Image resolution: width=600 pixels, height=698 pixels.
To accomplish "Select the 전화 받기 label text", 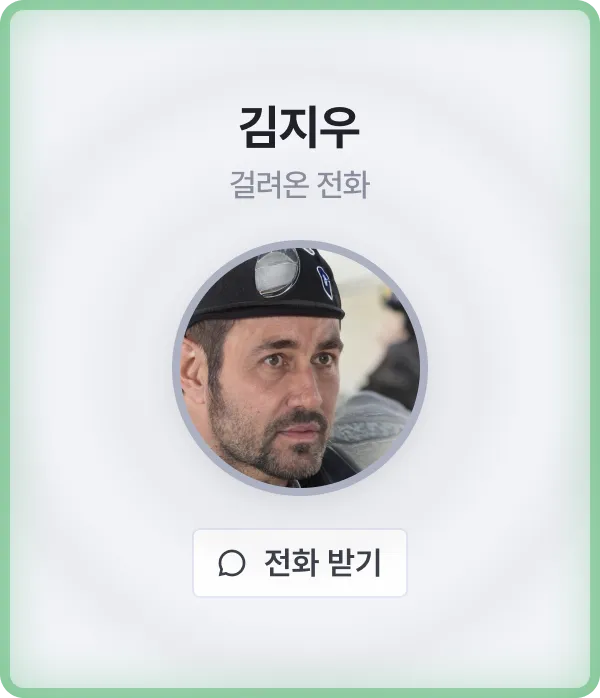I will 323,563.
